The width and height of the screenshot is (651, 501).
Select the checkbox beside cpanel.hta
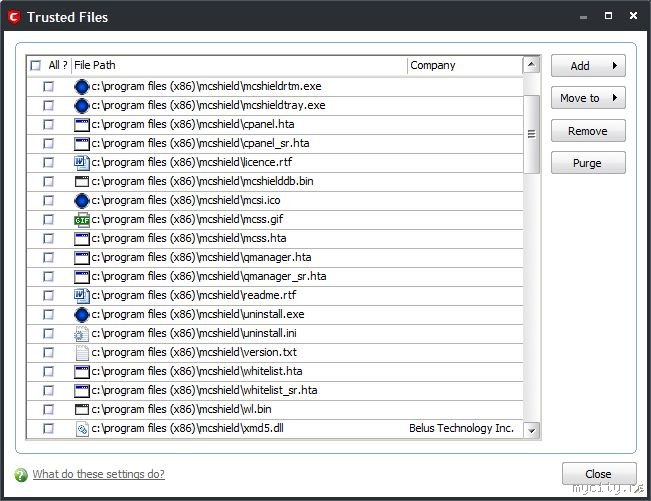pyautogui.click(x=49, y=125)
